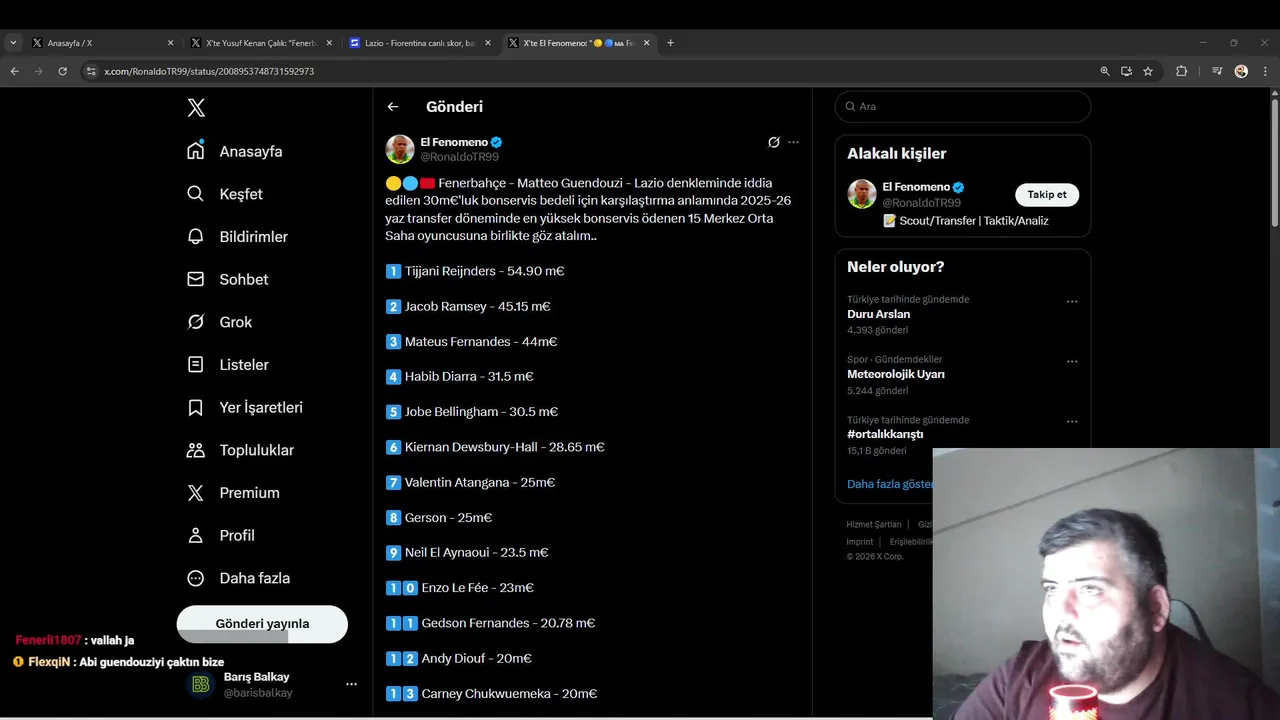Open Chrome profile avatar
The height and width of the screenshot is (720, 1280).
[1241, 71]
